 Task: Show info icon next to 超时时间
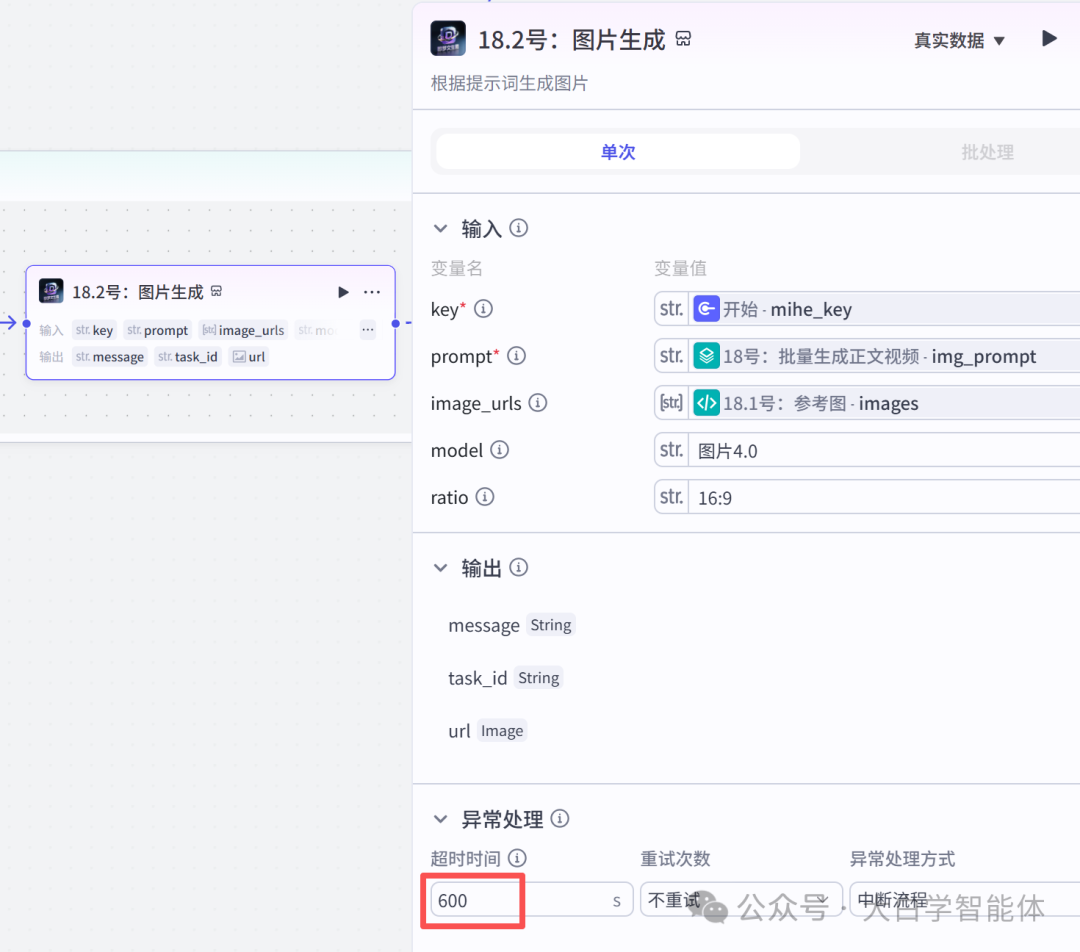pyautogui.click(x=517, y=858)
